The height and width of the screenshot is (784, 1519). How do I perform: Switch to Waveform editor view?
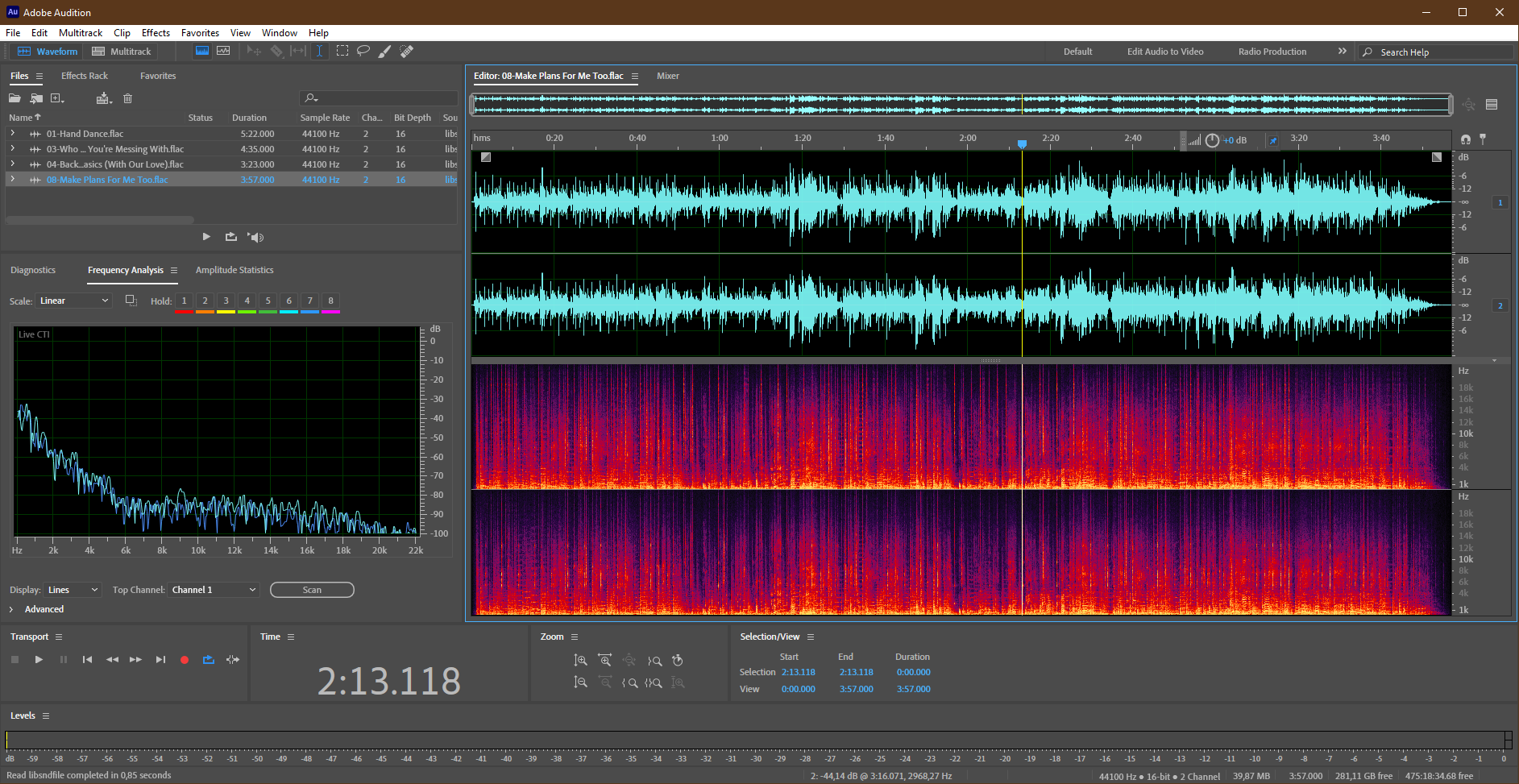48,52
